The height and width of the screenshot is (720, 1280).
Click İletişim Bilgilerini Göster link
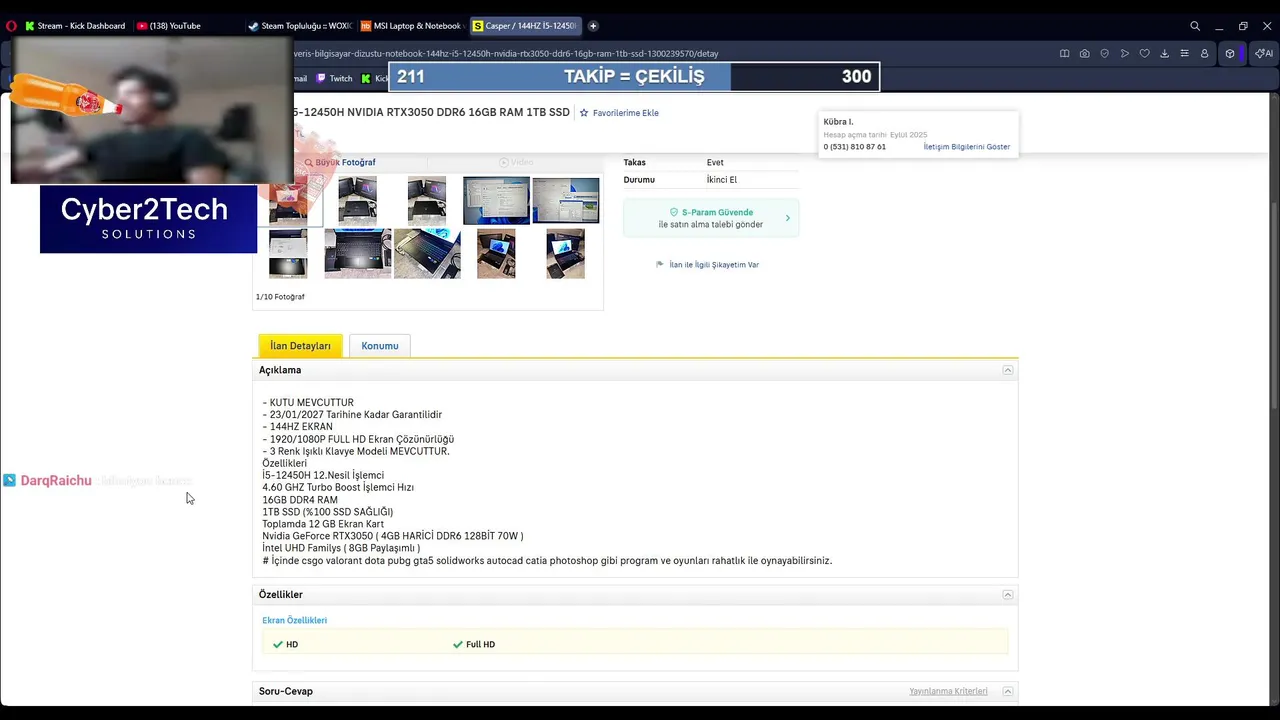click(966, 147)
